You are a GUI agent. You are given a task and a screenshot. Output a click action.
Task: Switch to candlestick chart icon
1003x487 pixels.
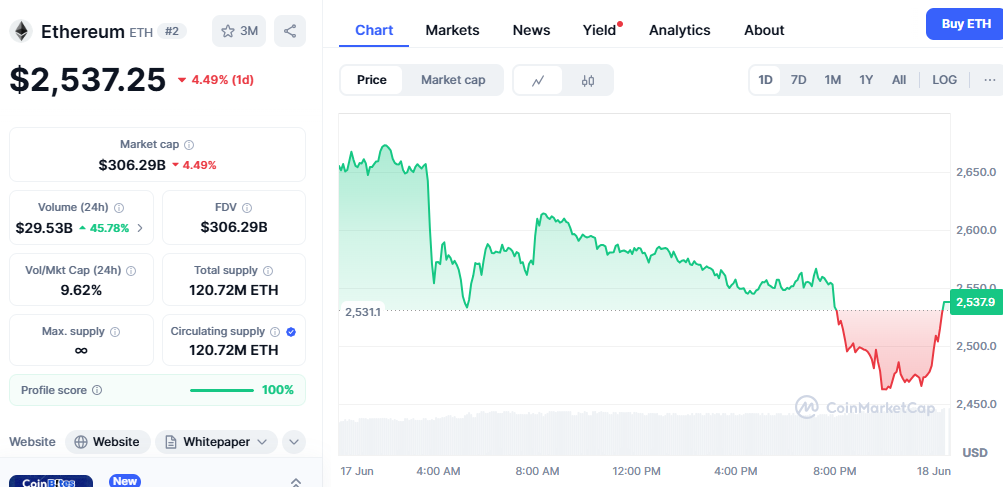coord(588,80)
